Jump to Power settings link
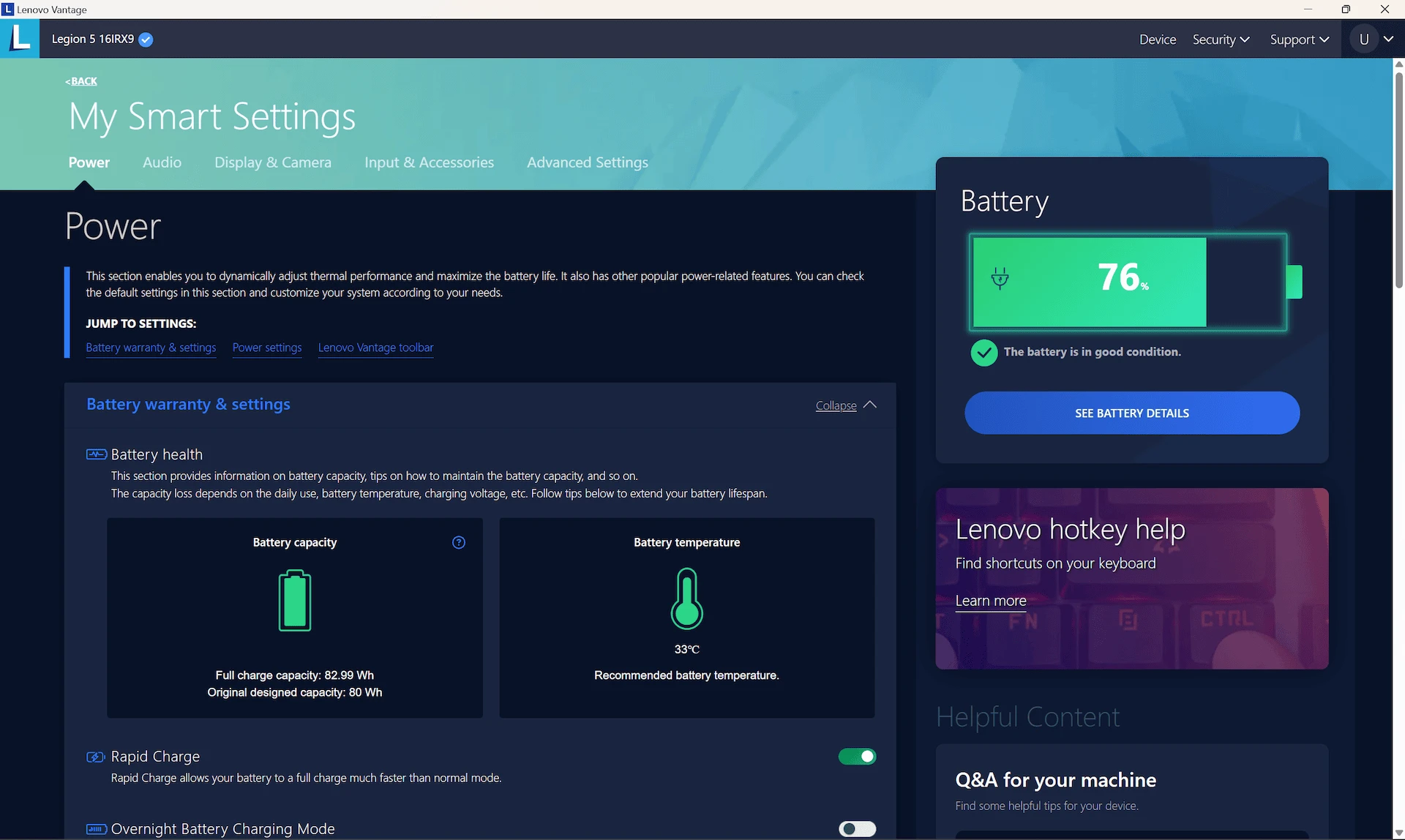This screenshot has width=1405, height=840. (x=267, y=348)
